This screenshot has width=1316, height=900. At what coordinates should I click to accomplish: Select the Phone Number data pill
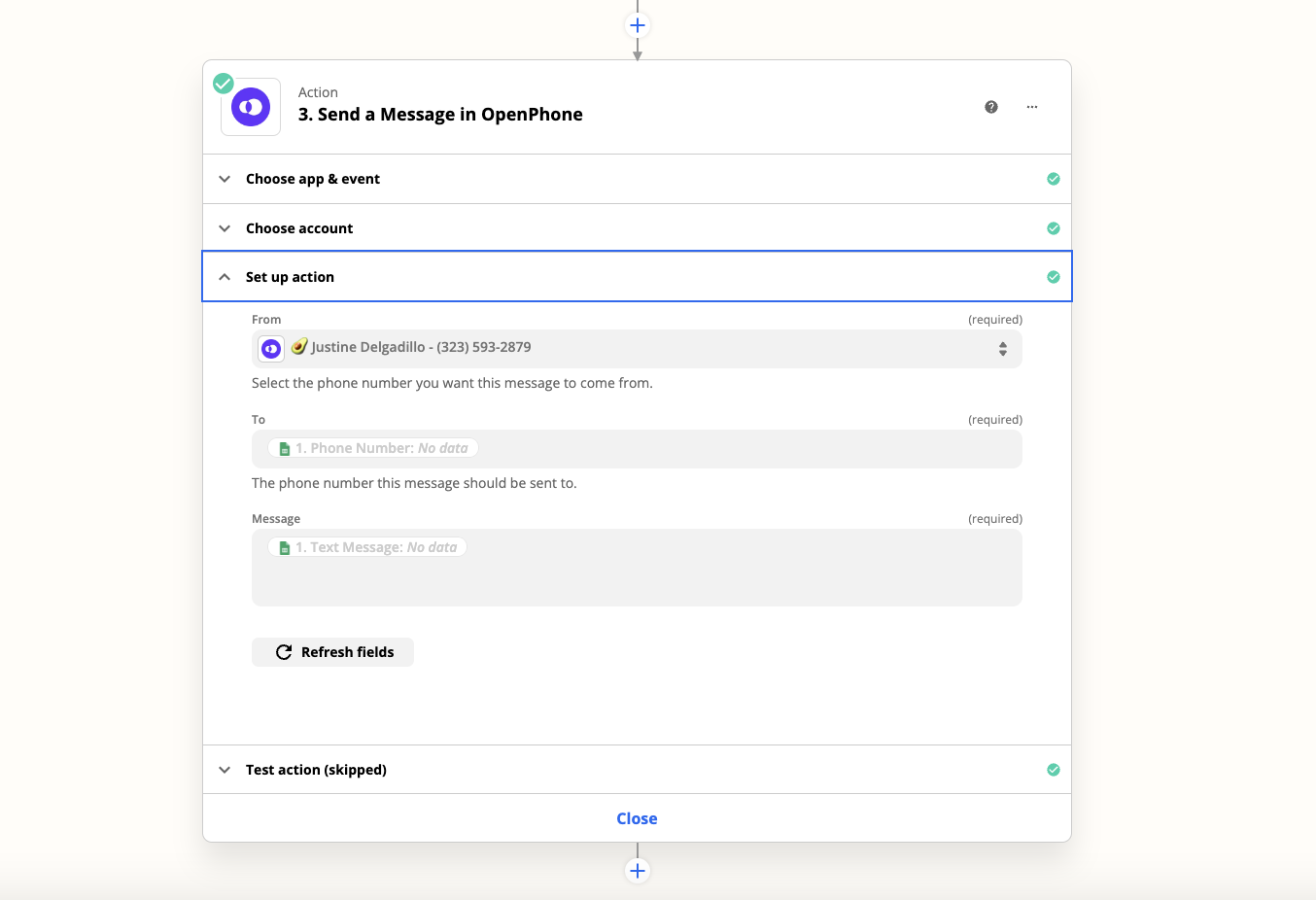[373, 448]
